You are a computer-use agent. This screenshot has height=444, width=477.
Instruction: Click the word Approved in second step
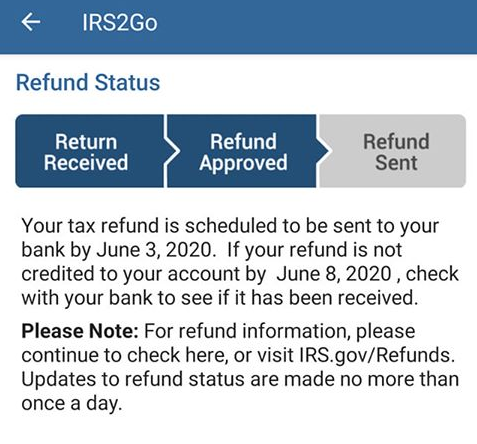243,163
